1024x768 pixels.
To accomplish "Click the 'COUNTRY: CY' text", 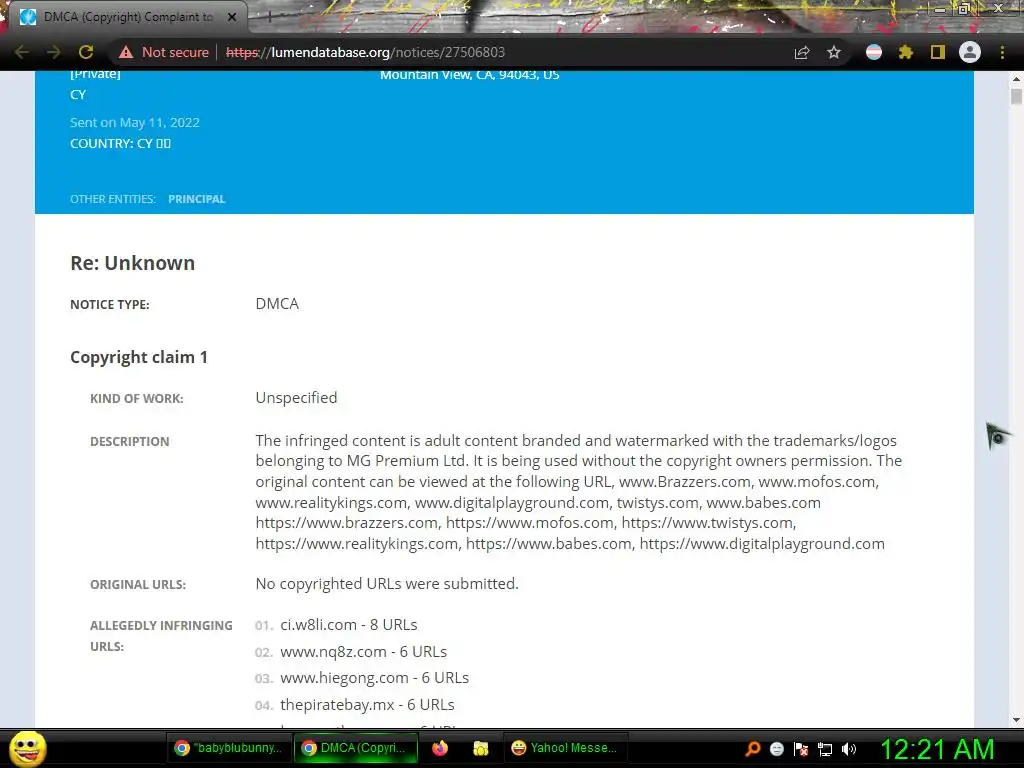I will click(120, 144).
